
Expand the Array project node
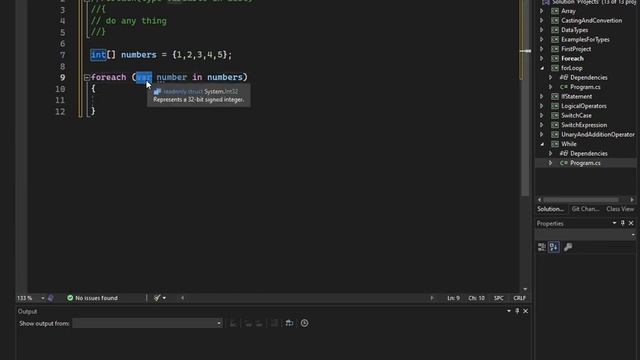click(542, 11)
